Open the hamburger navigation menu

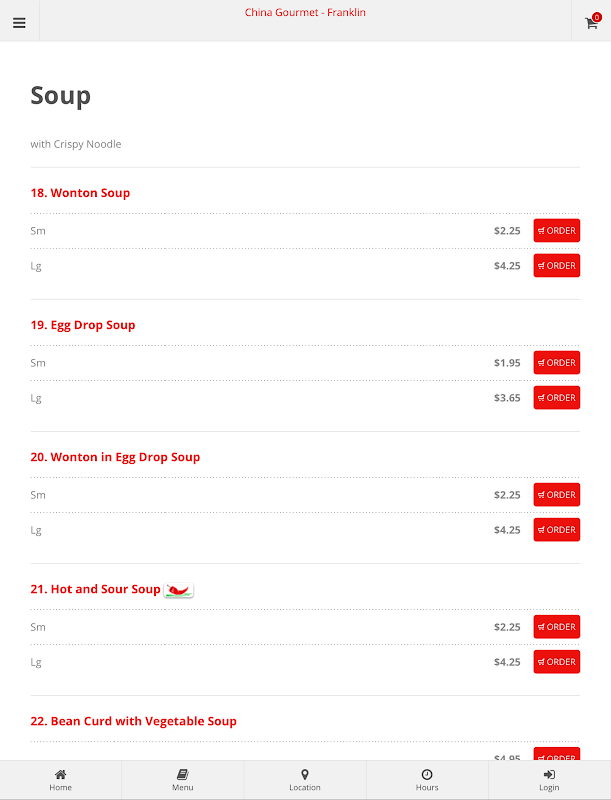tap(19, 22)
